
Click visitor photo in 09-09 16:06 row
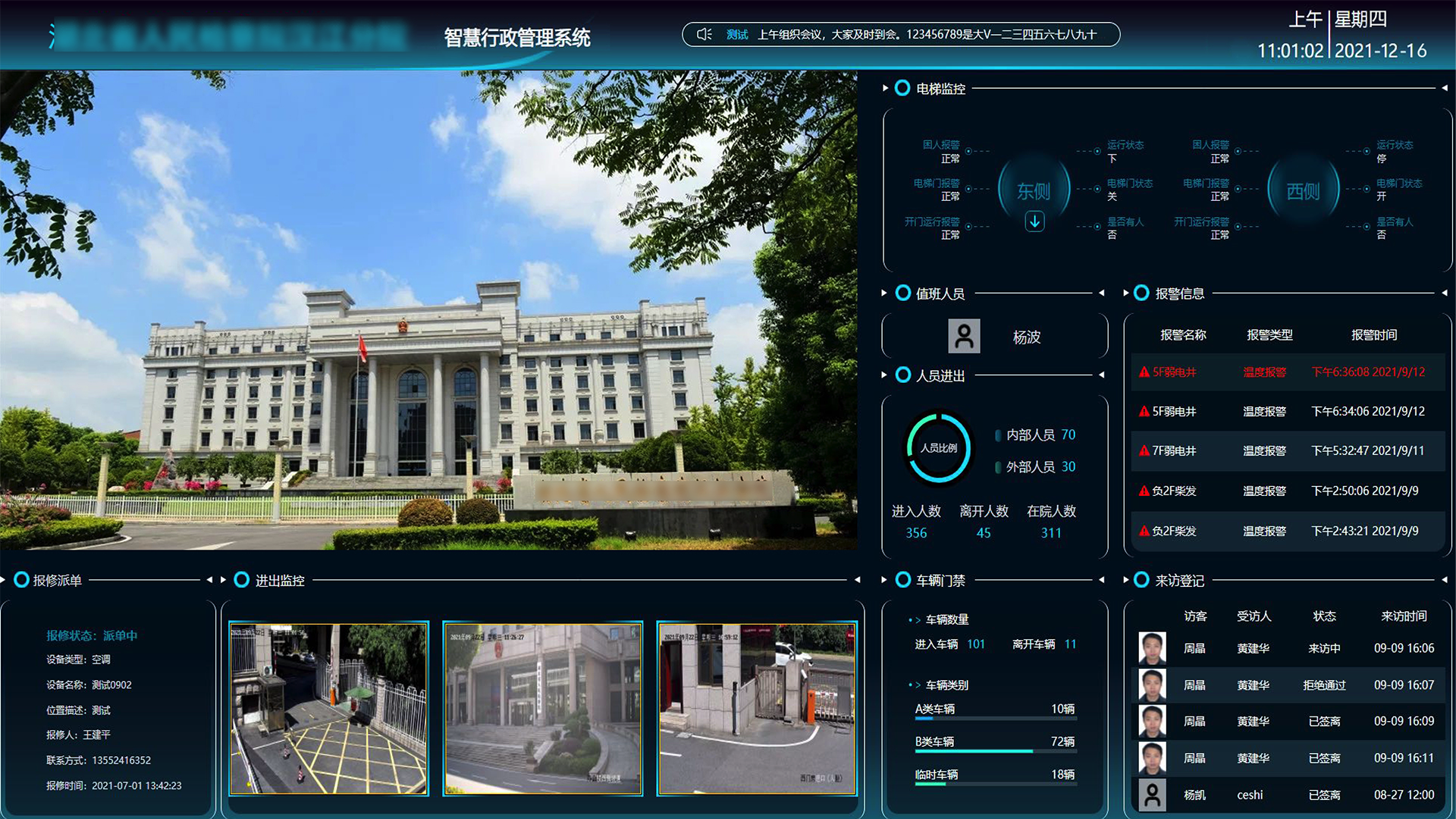1152,648
